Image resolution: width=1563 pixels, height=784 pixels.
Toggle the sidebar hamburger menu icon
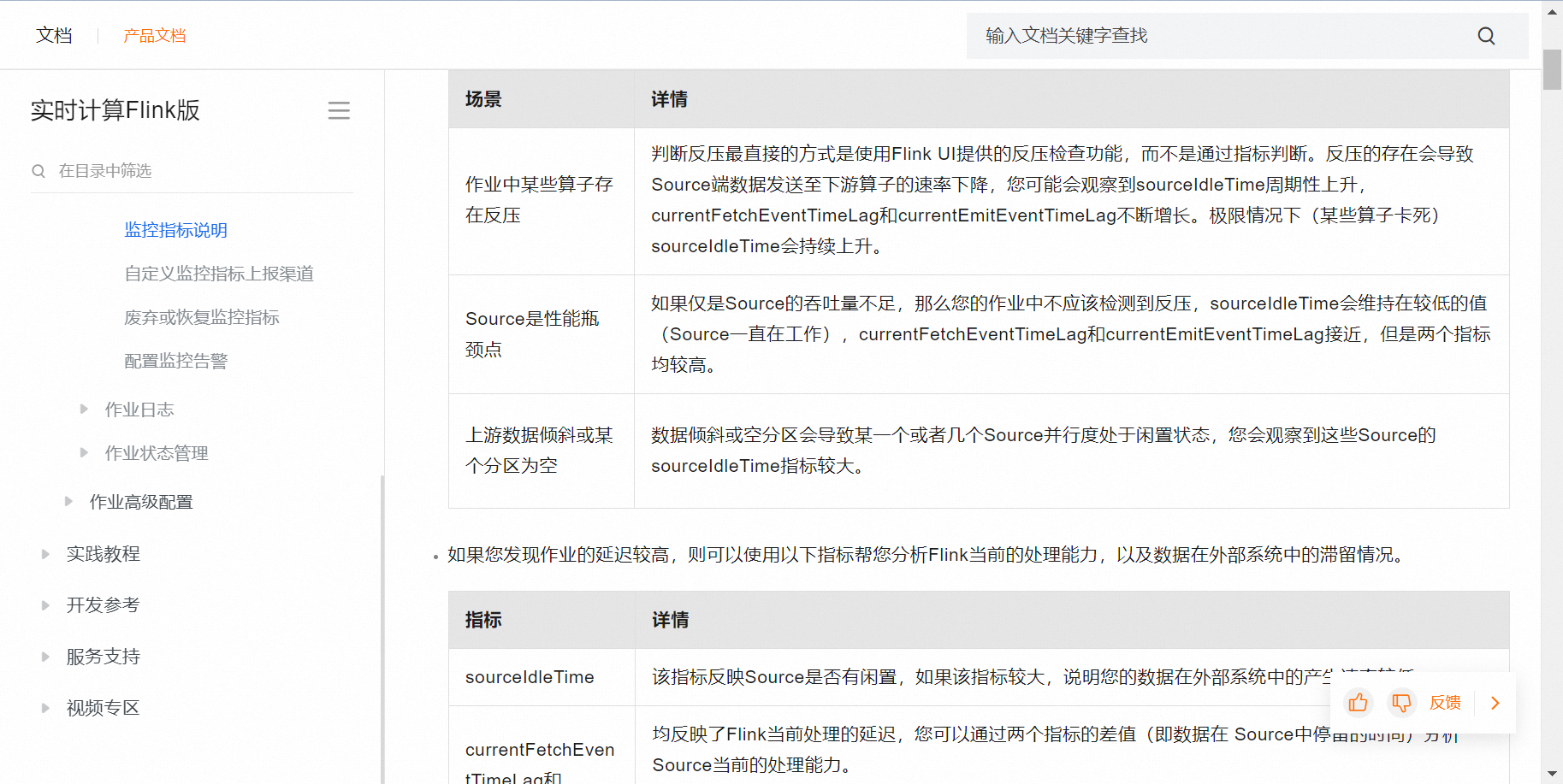[x=339, y=110]
